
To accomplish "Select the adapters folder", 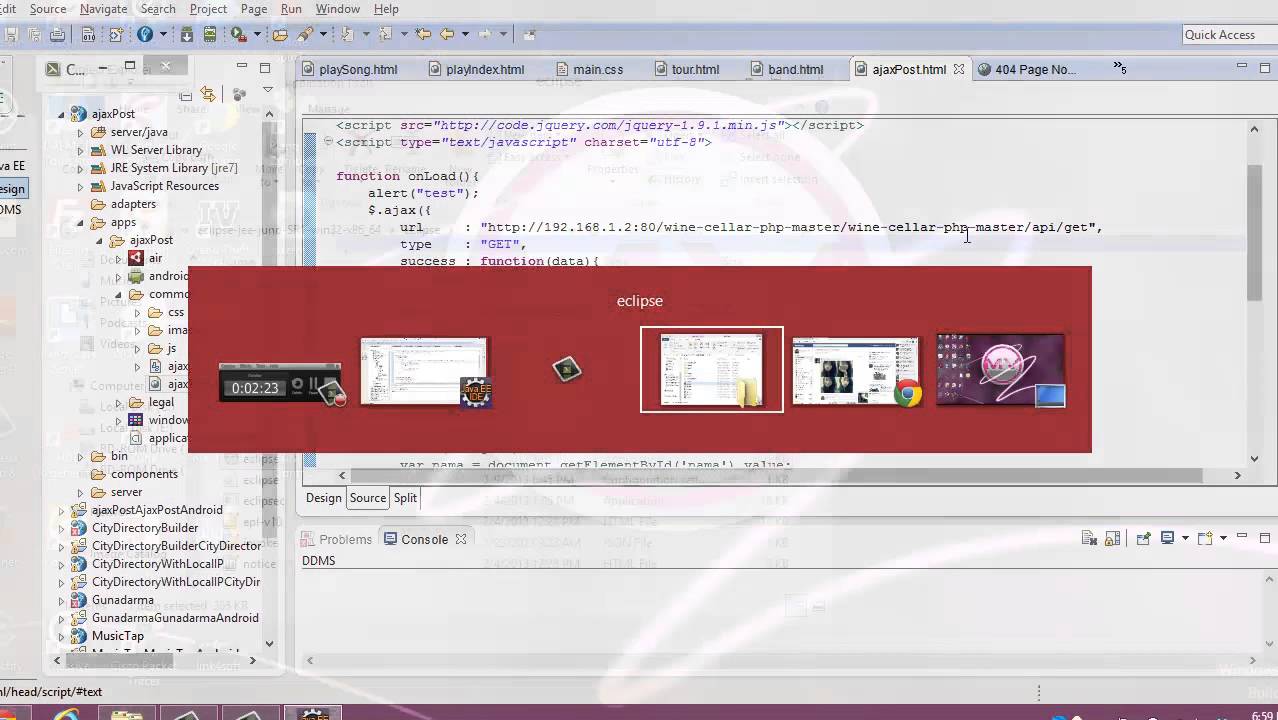I will tap(133, 204).
